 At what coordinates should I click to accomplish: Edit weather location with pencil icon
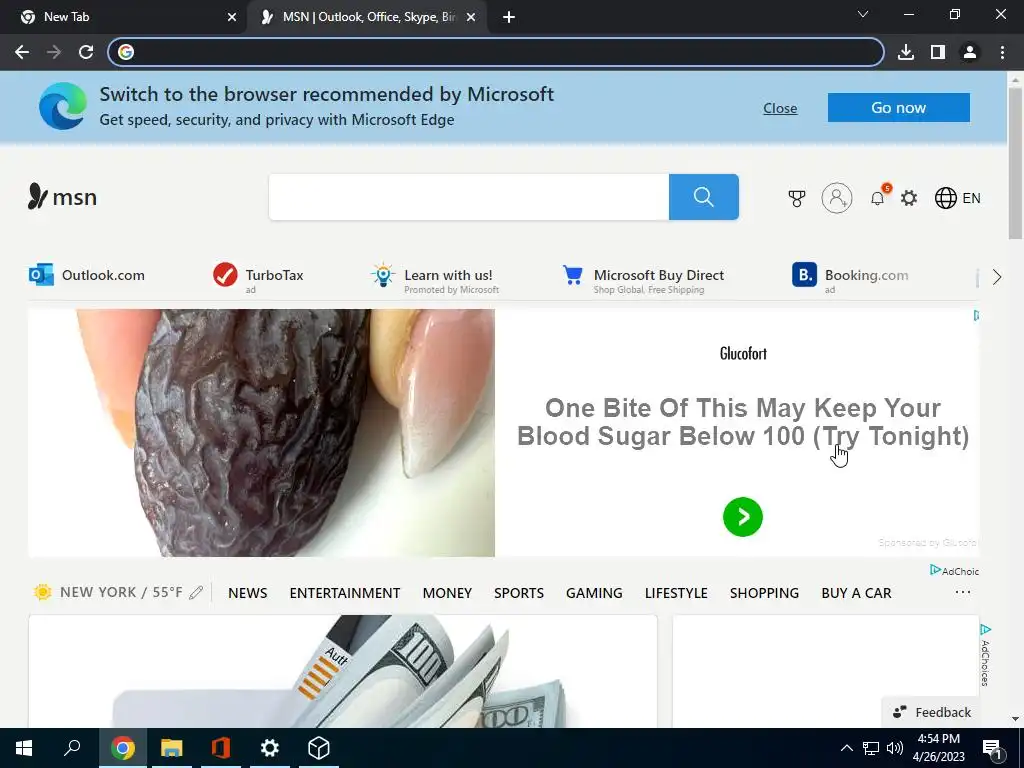coord(196,592)
